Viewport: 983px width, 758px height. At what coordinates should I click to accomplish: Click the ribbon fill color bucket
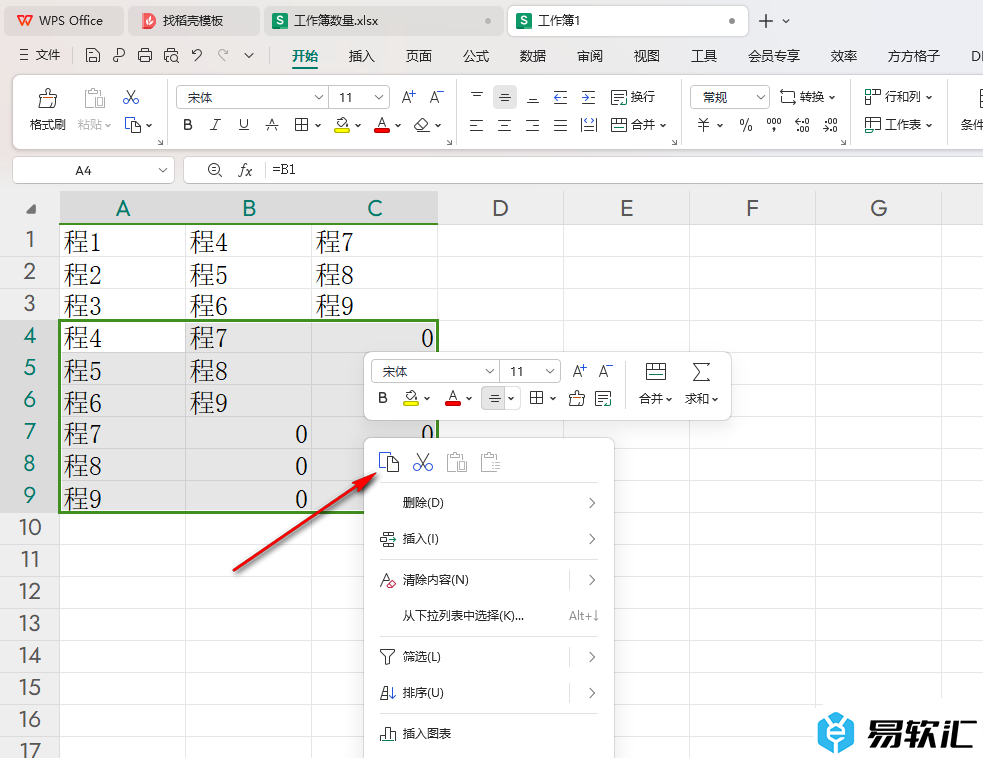(342, 125)
